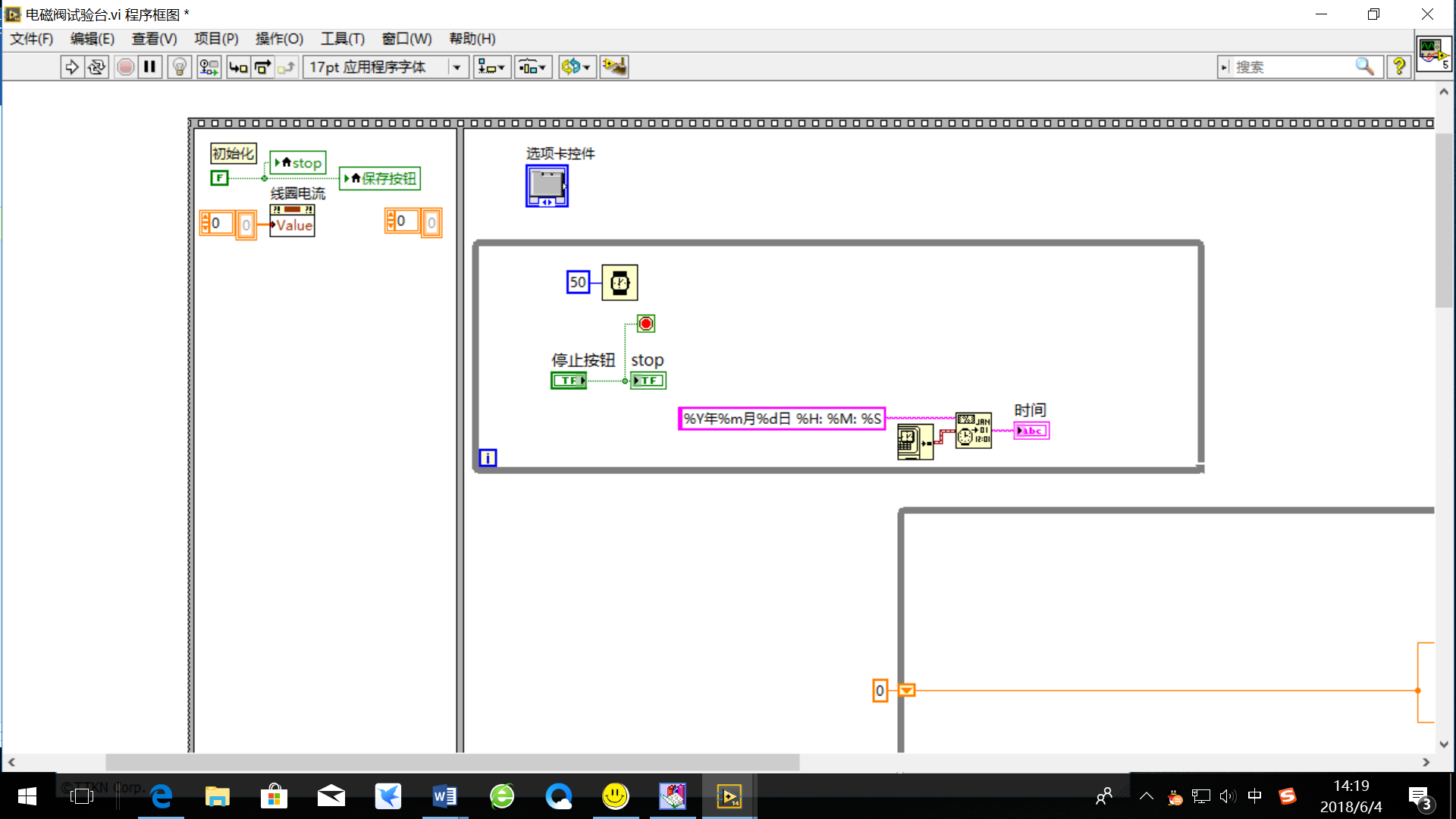This screenshot has width=1456, height=819.
Task: Click the Run arrow button
Action: [x=71, y=67]
